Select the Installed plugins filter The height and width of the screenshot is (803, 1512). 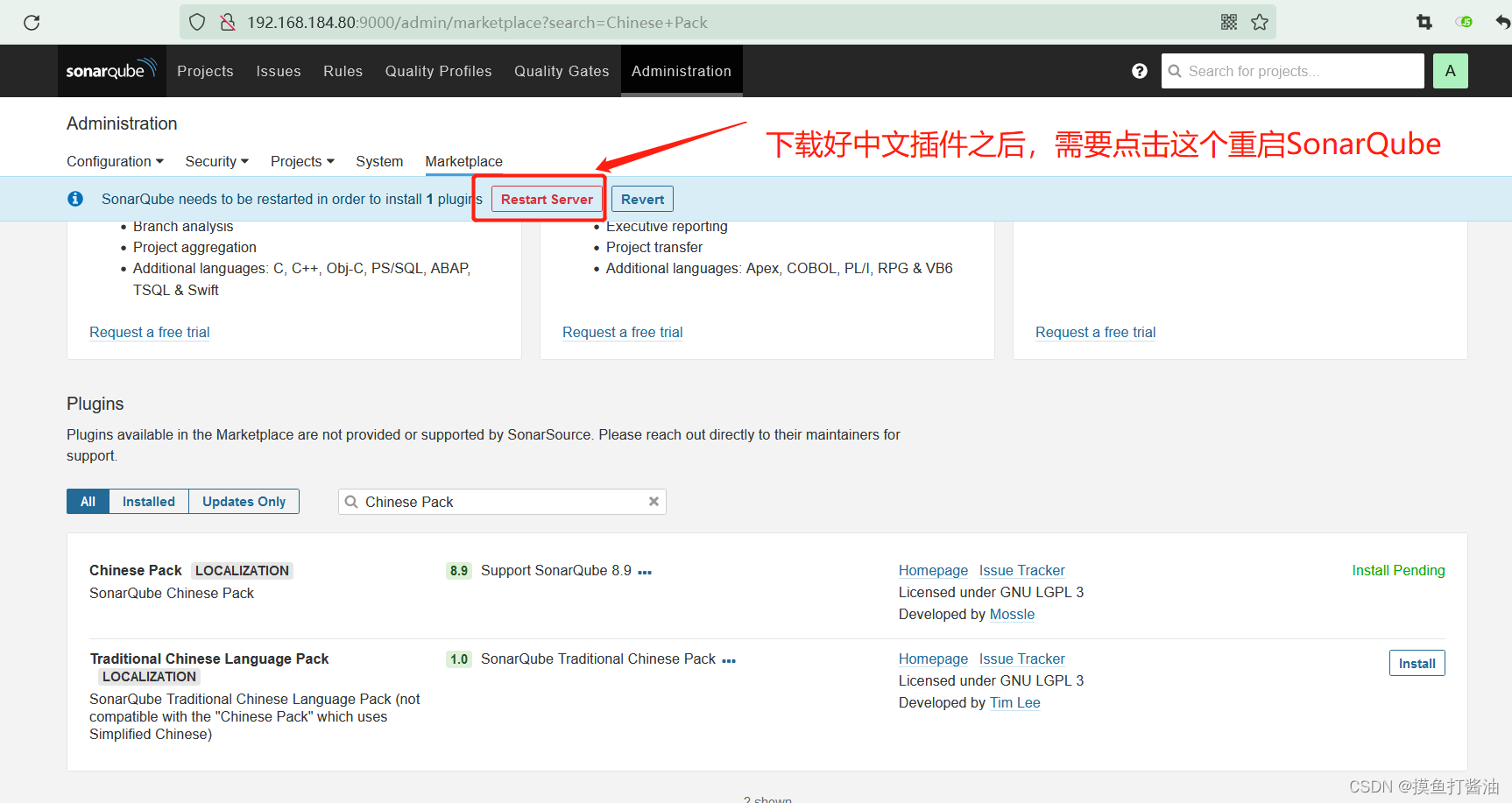(x=149, y=502)
